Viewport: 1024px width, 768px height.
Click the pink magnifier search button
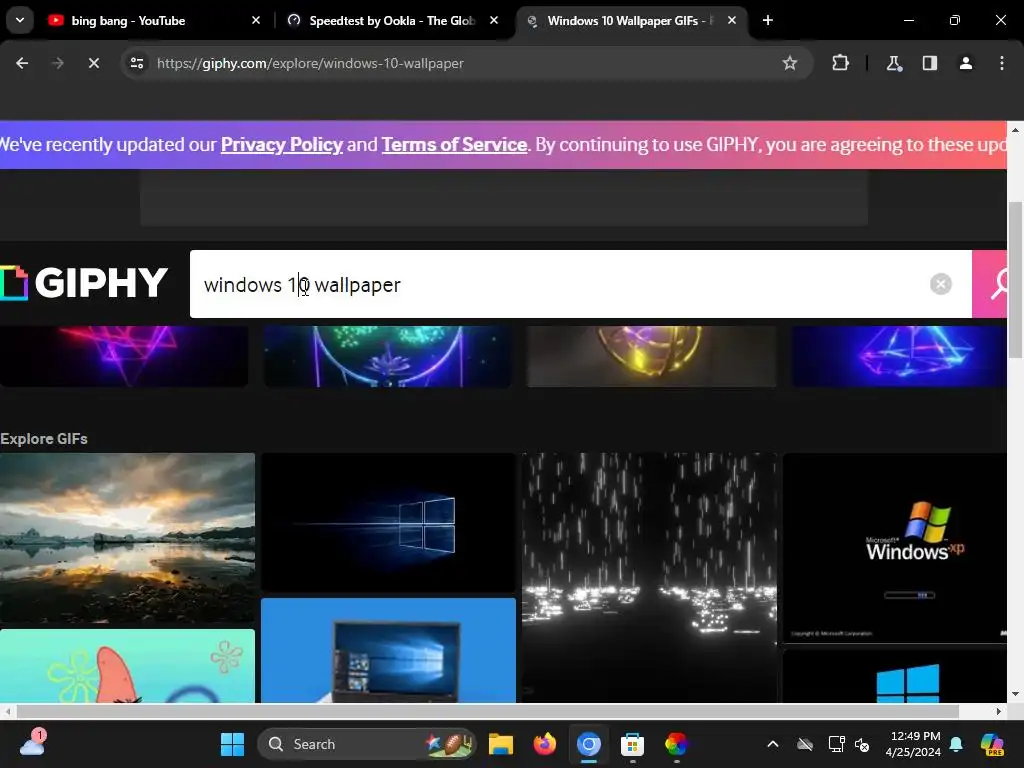point(991,284)
